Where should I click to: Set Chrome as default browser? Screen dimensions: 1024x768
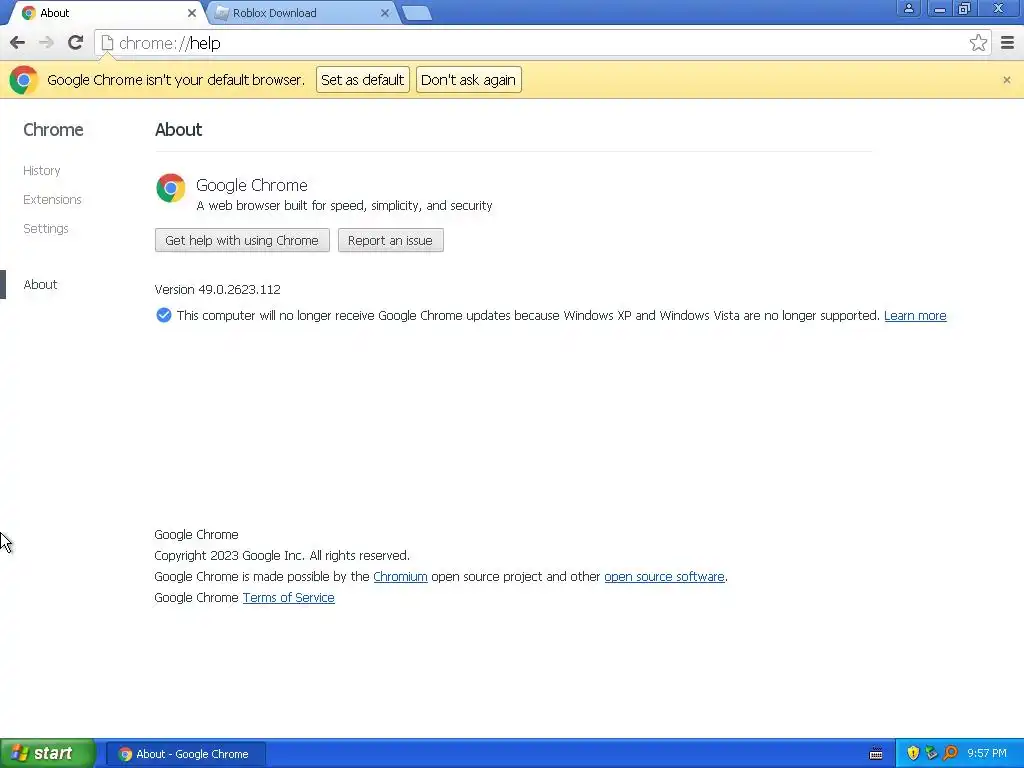[362, 80]
